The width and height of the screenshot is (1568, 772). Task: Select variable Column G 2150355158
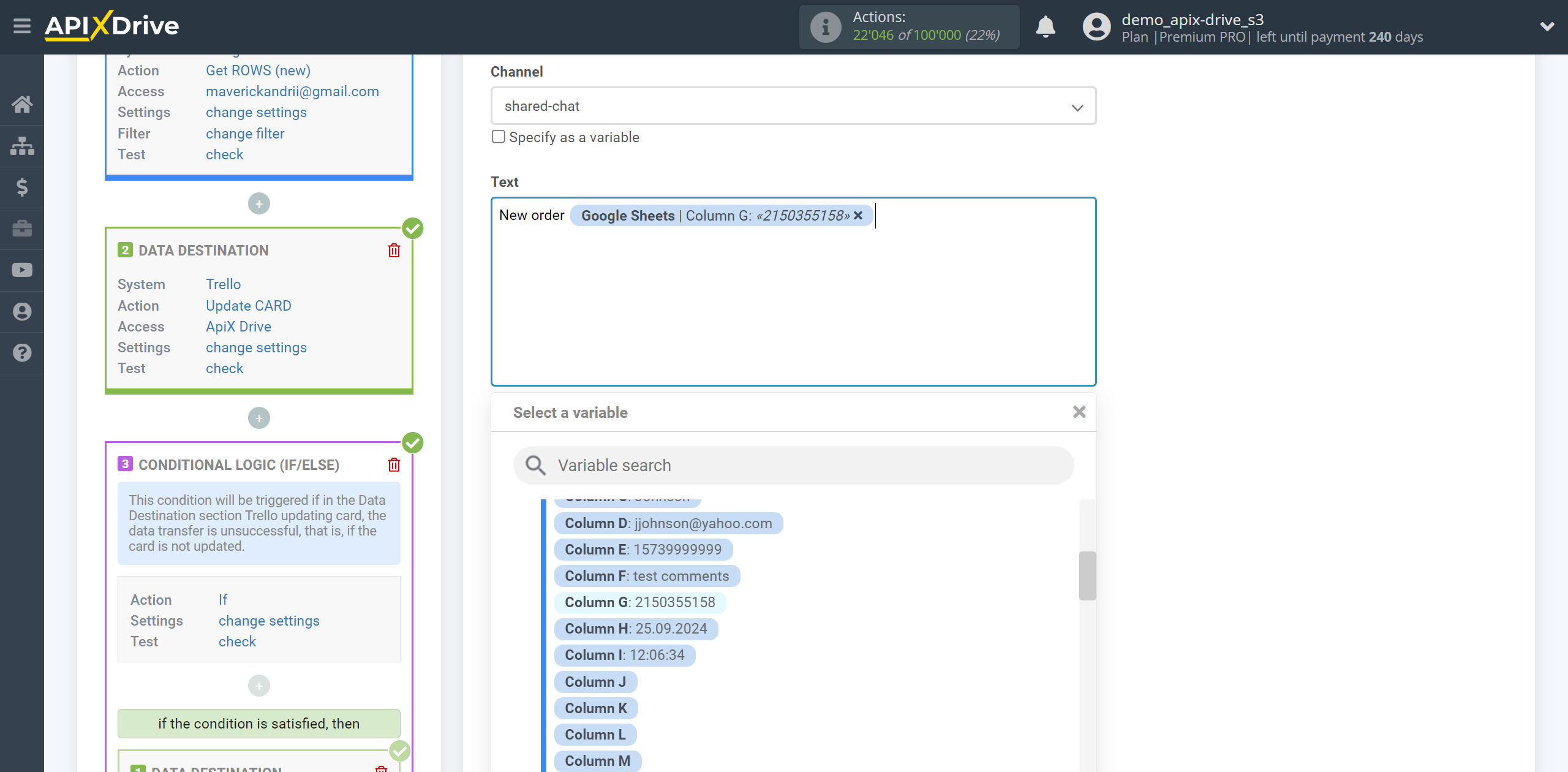click(x=640, y=602)
